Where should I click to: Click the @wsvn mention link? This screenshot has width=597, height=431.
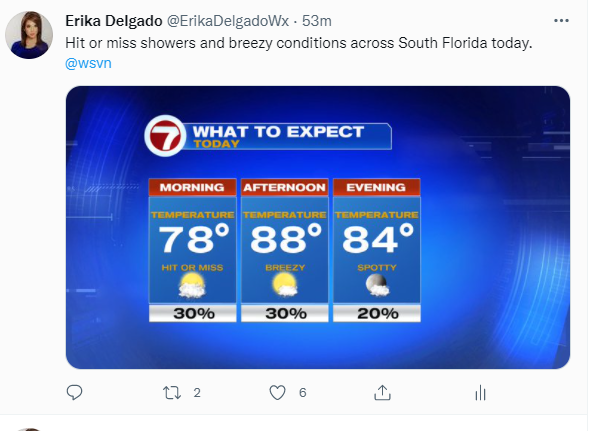pos(88,63)
